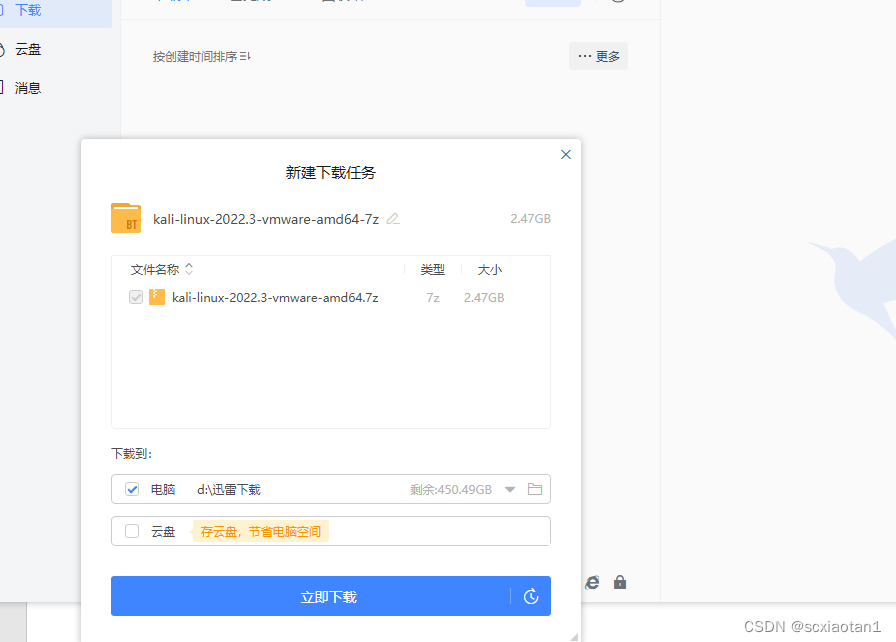Click the scheduled download clock icon
The width and height of the screenshot is (896, 642).
531,596
